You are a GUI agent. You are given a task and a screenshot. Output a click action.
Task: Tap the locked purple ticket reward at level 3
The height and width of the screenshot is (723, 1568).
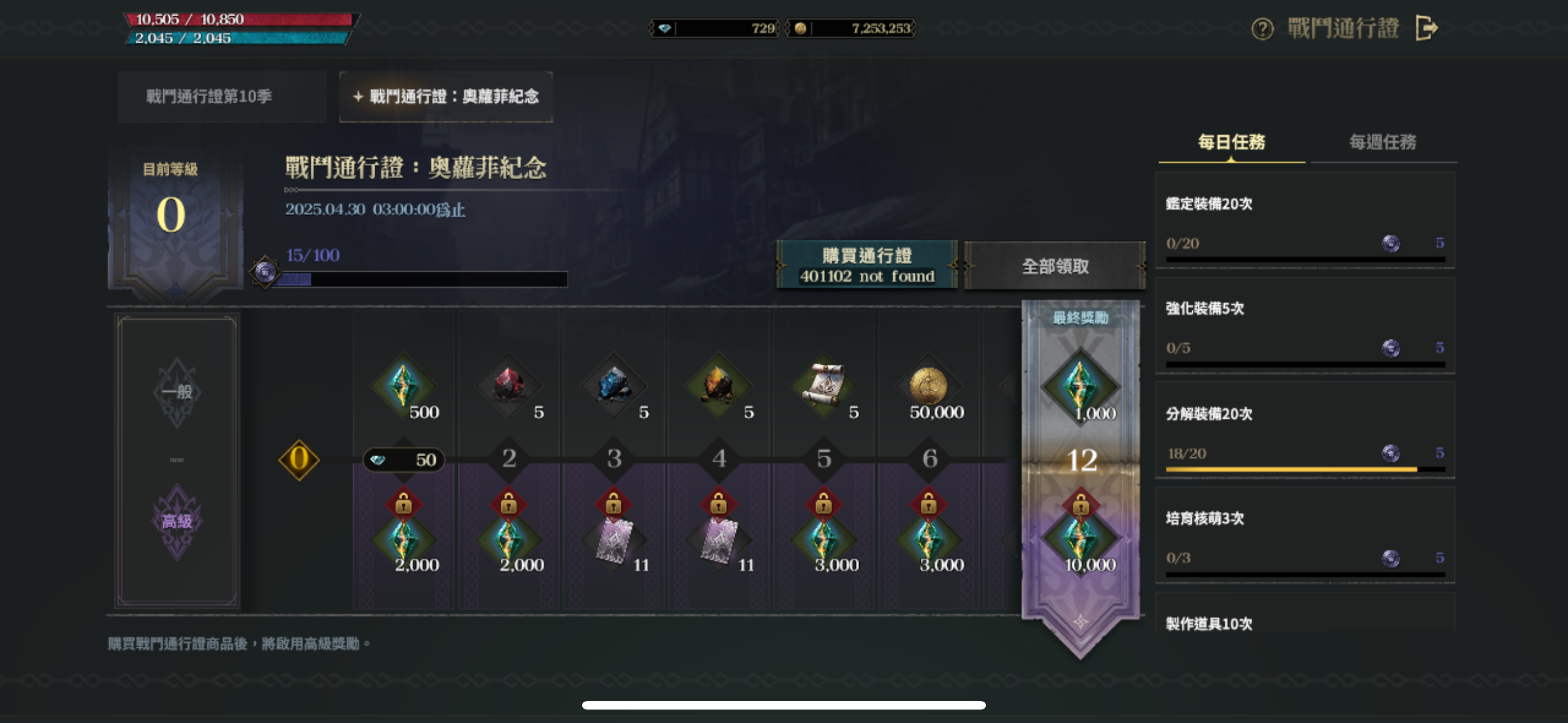coord(614,539)
